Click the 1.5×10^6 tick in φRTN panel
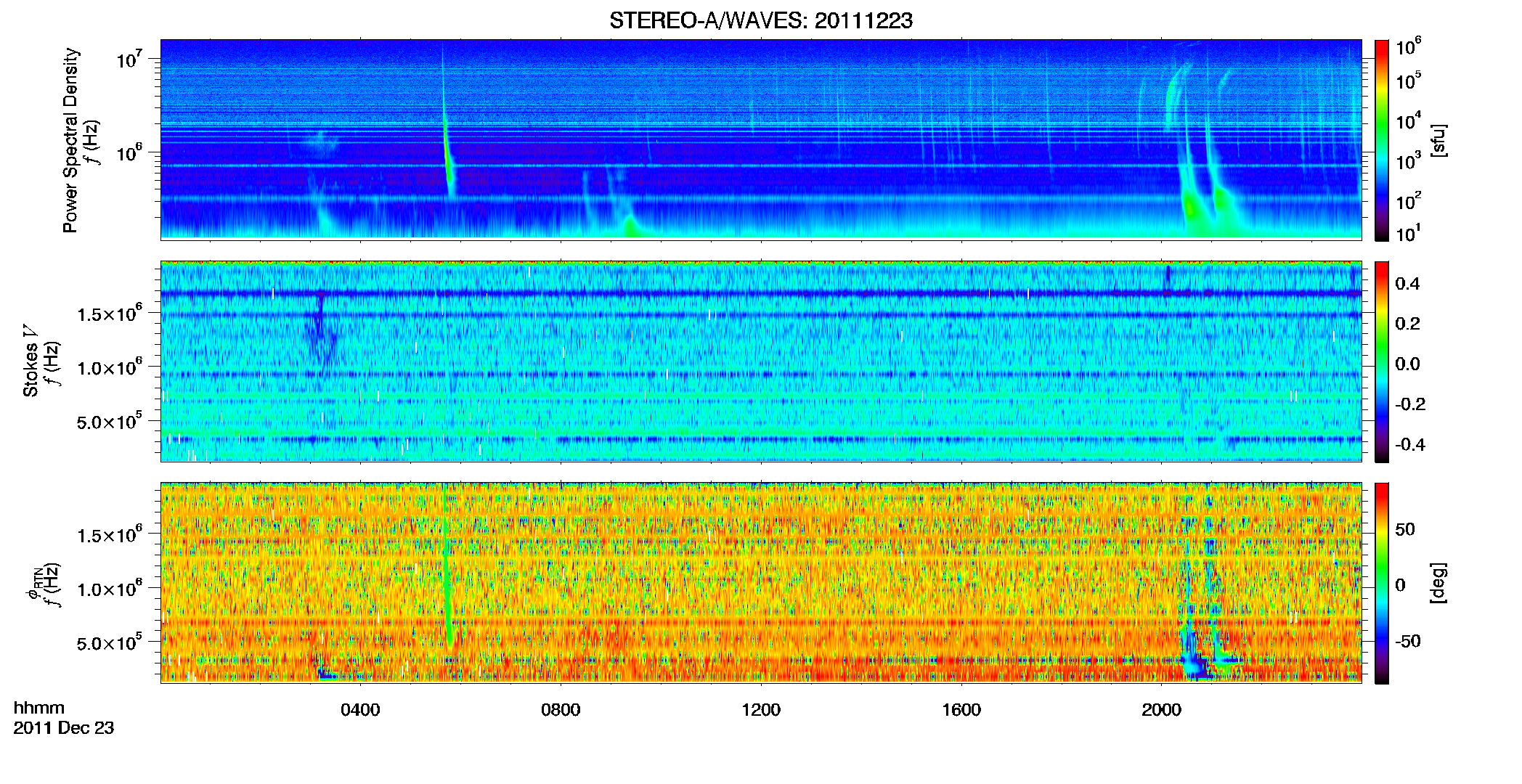Screen dimensions: 1522x784 pyautogui.click(x=110, y=535)
